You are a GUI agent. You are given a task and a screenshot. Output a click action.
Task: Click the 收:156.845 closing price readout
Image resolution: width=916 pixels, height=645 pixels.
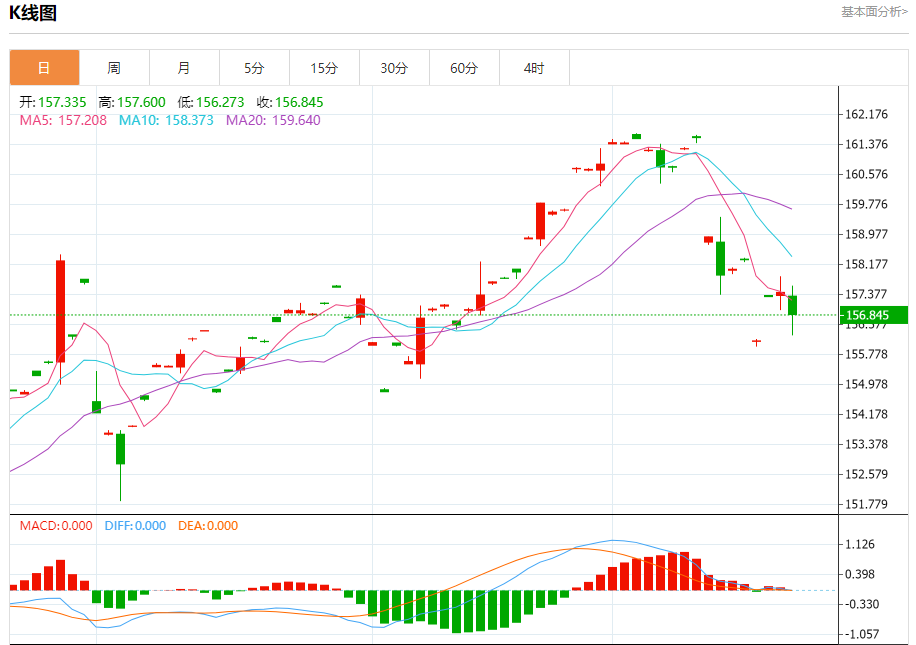pos(290,102)
